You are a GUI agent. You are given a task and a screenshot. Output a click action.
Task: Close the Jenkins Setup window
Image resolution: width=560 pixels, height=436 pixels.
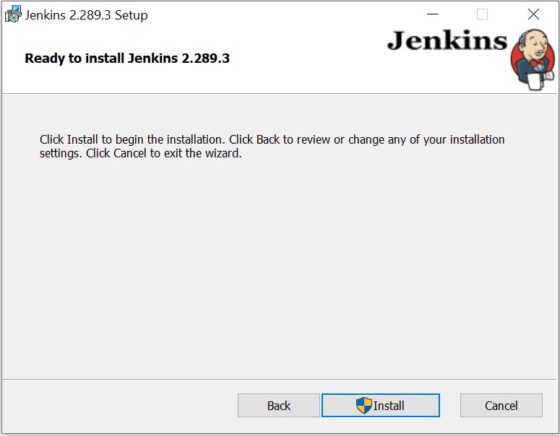534,14
